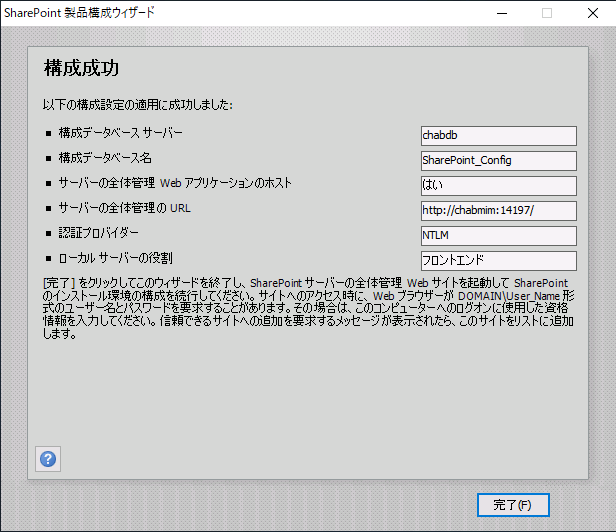
Task: Click the 以下の構成設定の適用に成功しました text
Action: pyautogui.click(x=138, y=105)
